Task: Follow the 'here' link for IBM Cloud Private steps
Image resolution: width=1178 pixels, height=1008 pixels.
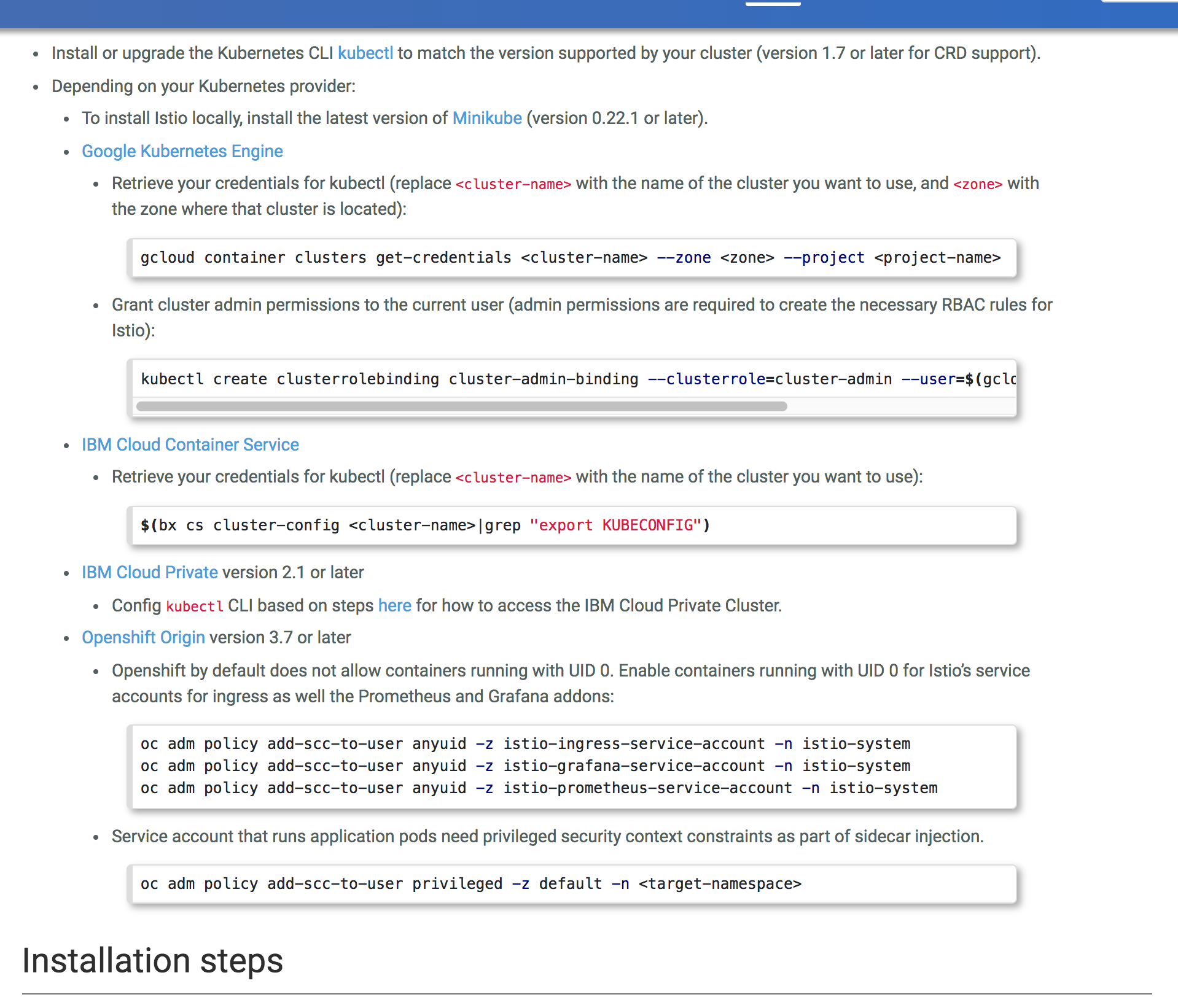Action: tap(395, 605)
